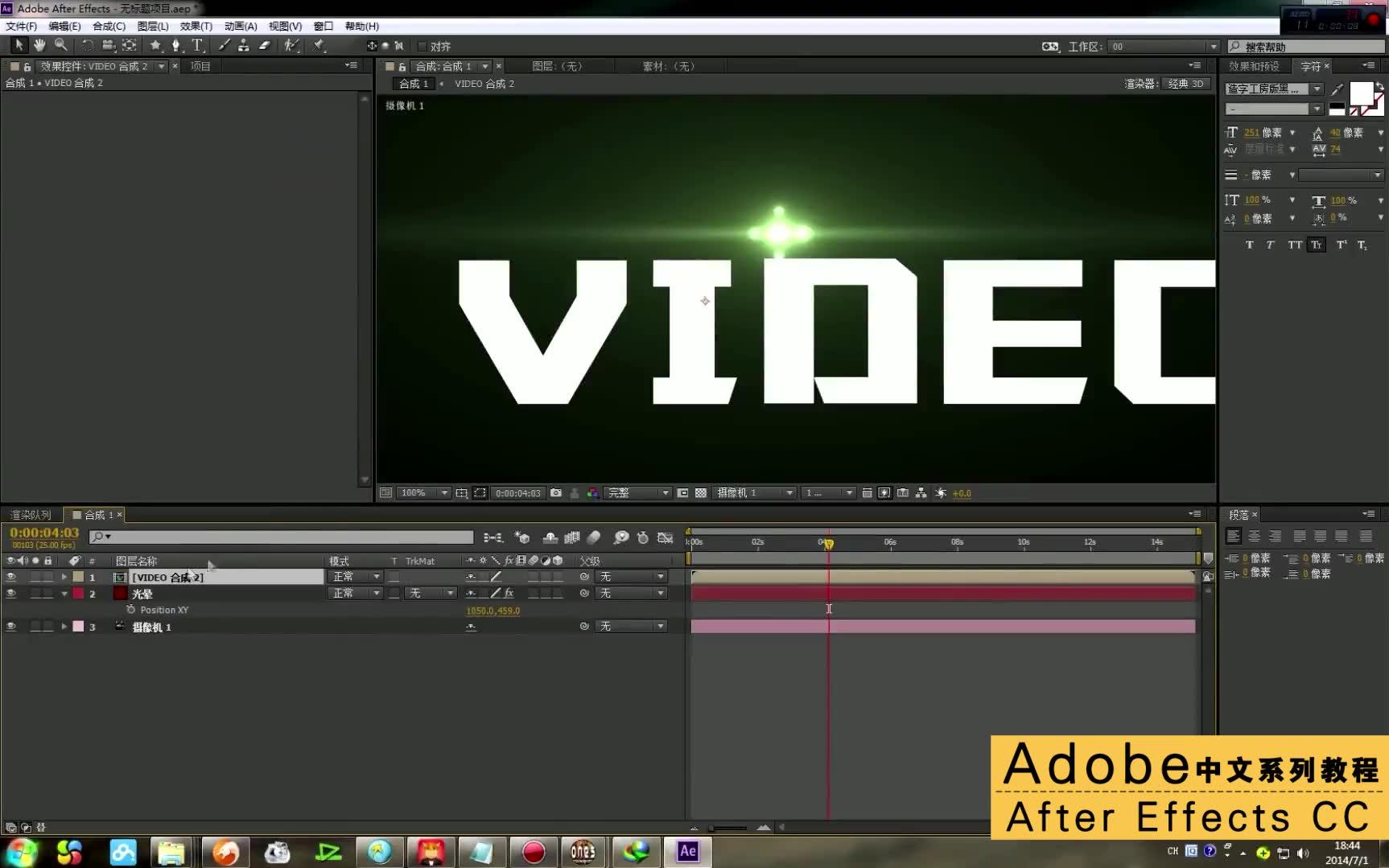Choose the Horizontal Type tool
The width and height of the screenshot is (1389, 868).
(198, 45)
